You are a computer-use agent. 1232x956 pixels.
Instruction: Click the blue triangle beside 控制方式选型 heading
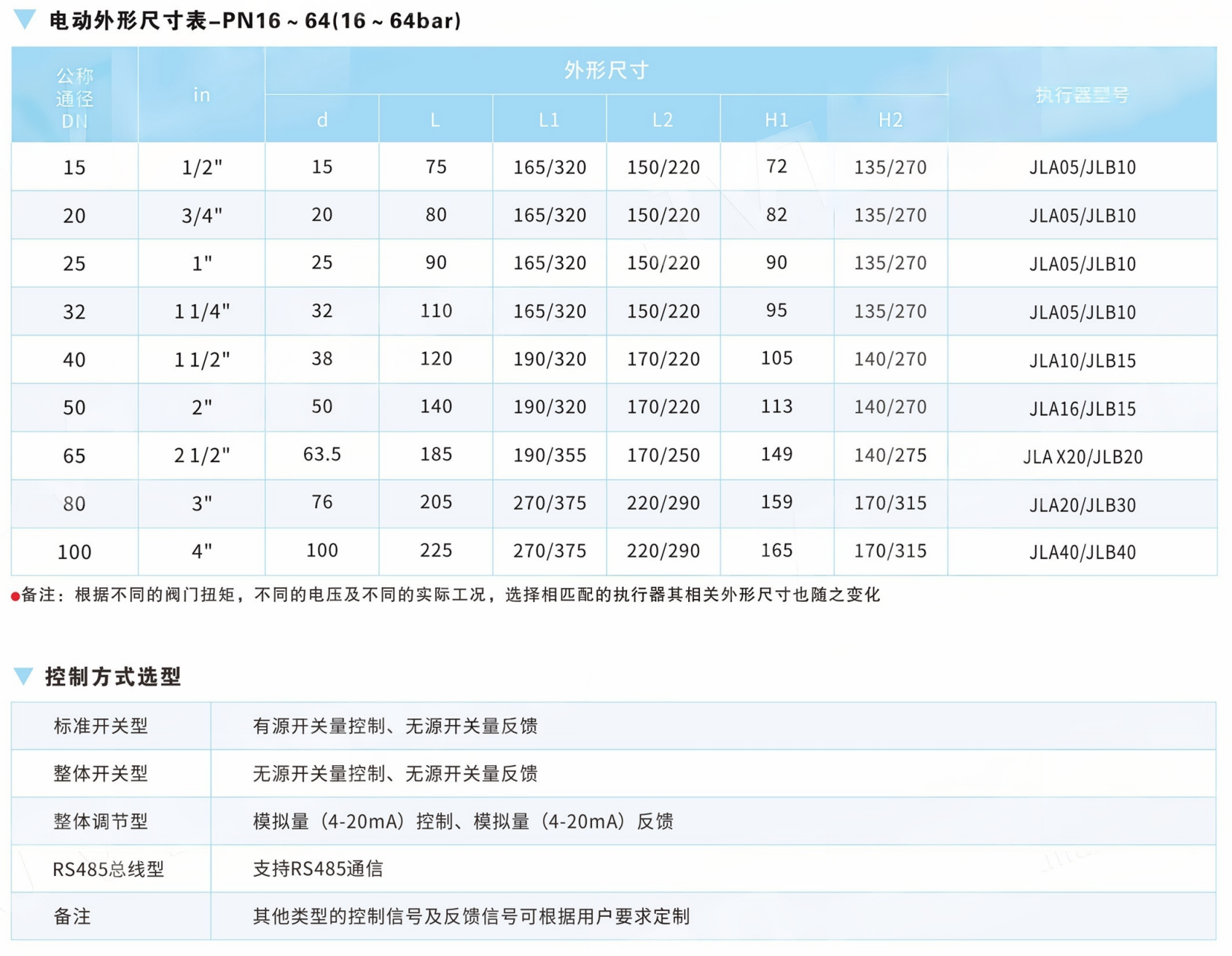[24, 676]
